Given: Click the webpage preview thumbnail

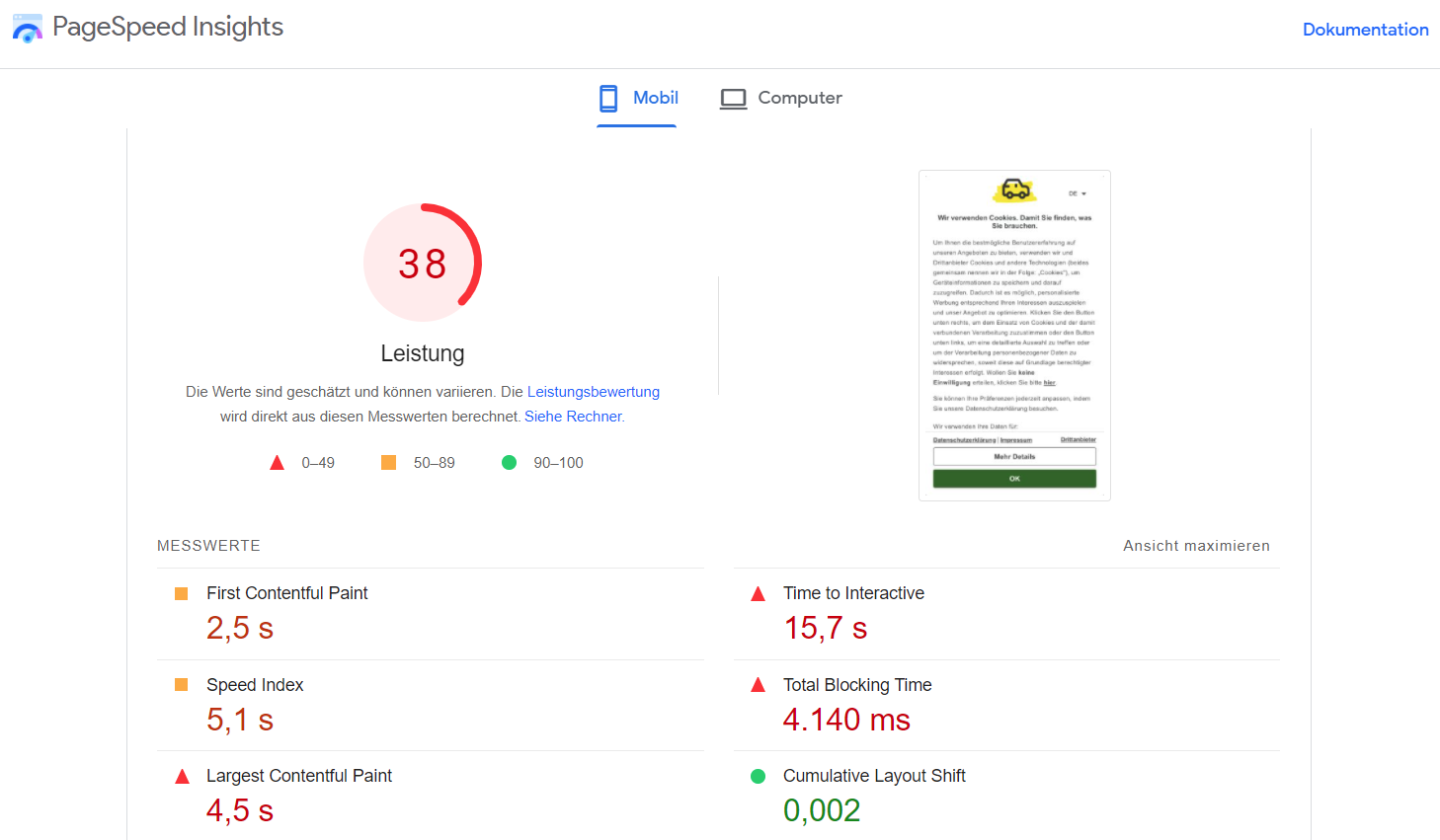Looking at the screenshot, I should click(1014, 335).
